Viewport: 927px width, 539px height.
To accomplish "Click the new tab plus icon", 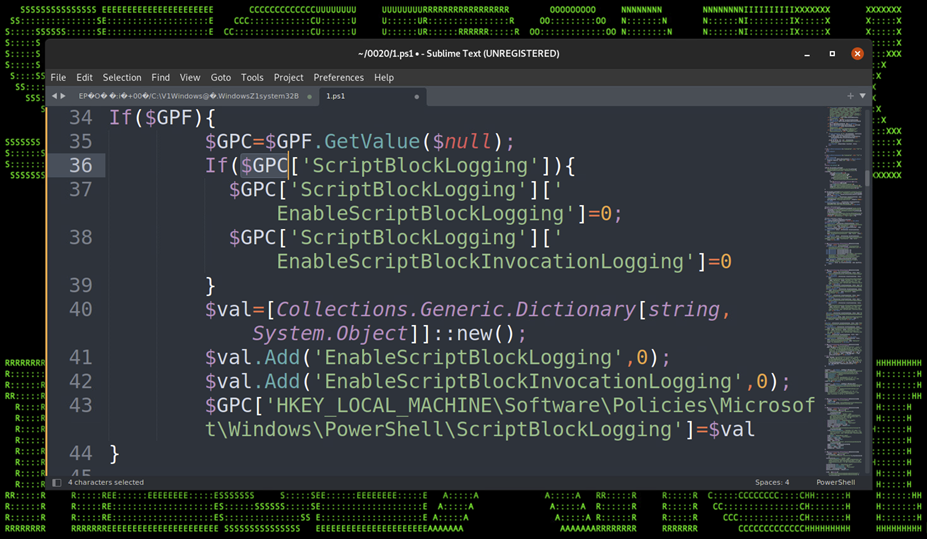I will (850, 96).
